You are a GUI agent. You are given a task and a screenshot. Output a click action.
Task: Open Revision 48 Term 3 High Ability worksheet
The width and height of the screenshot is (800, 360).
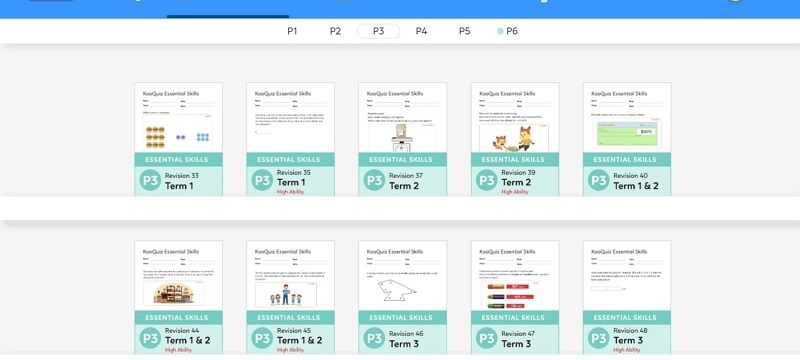tap(627, 297)
